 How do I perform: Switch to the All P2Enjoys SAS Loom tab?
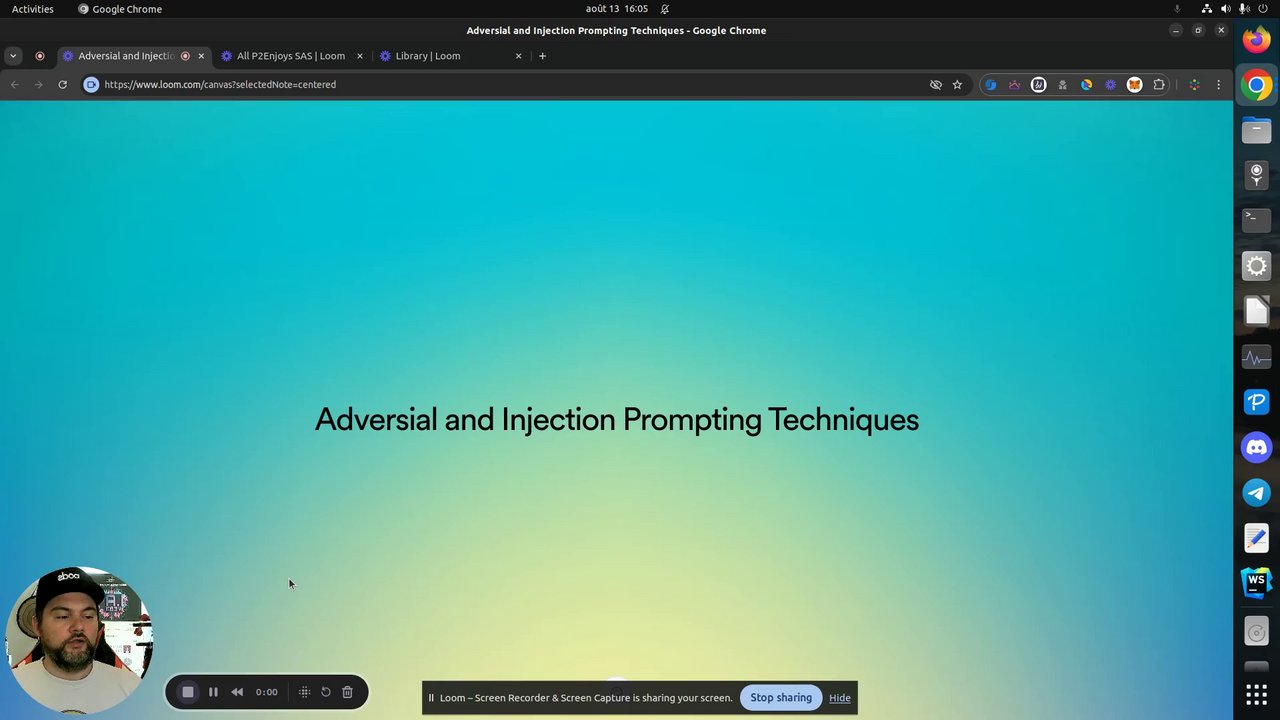(x=291, y=56)
